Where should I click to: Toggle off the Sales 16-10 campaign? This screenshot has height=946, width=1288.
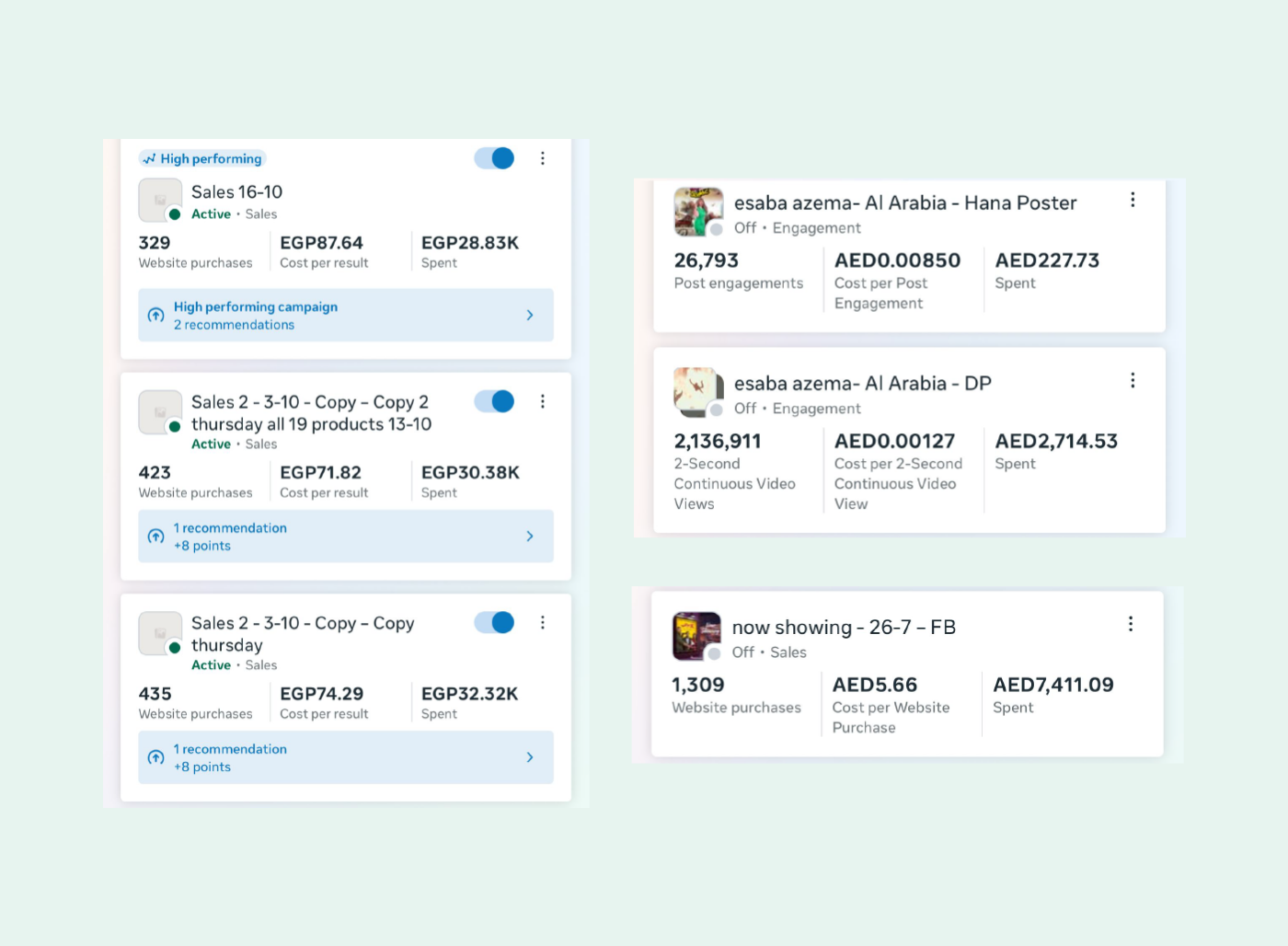pos(495,158)
